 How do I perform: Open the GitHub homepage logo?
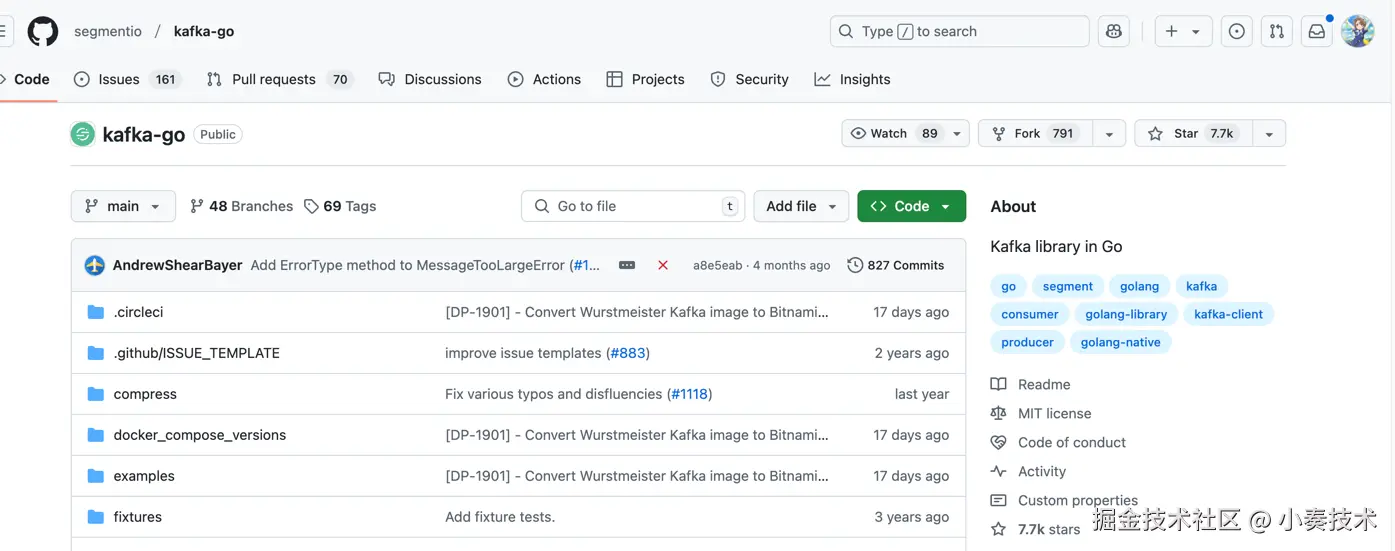(43, 31)
